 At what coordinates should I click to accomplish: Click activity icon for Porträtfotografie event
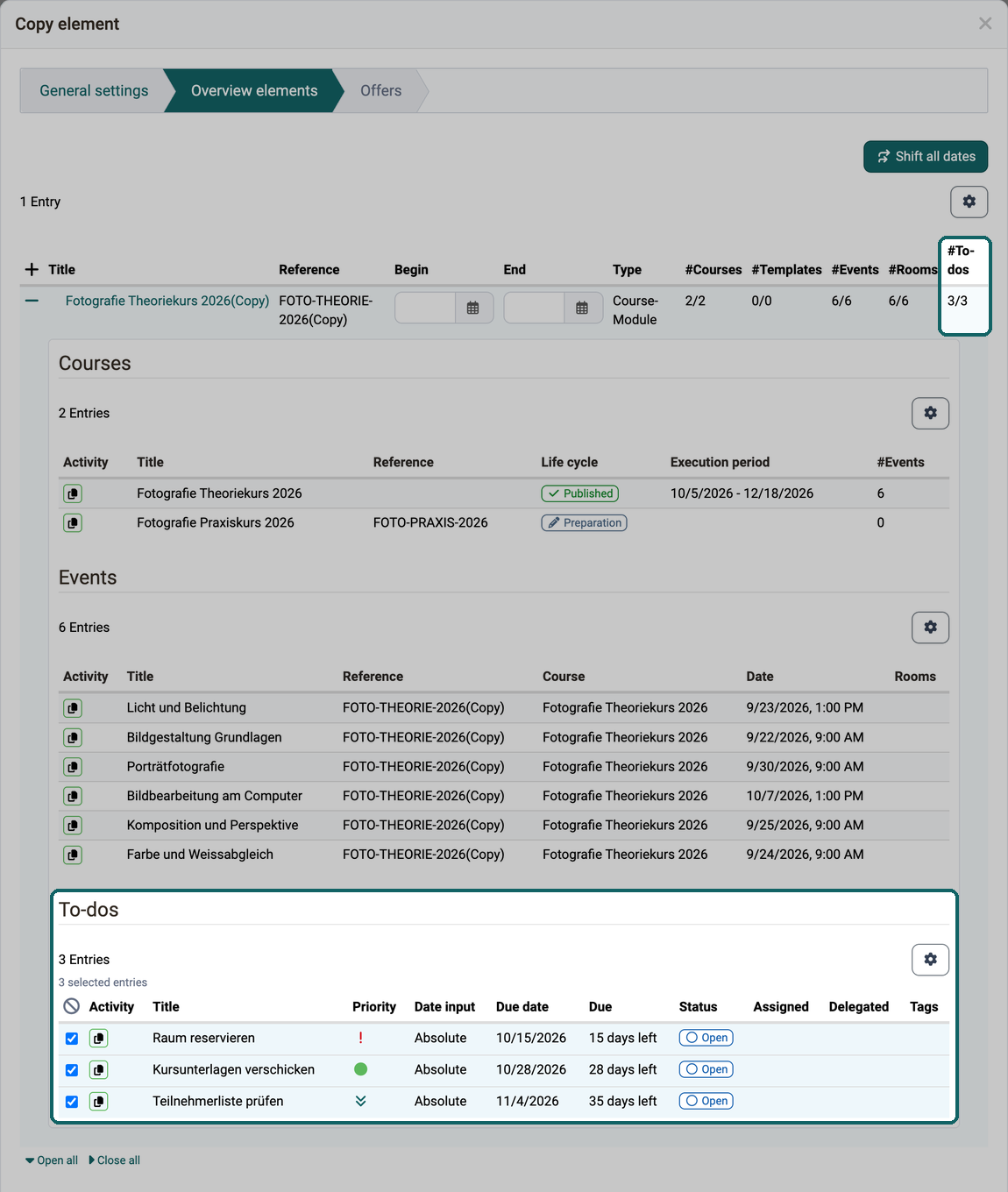pos(73,767)
